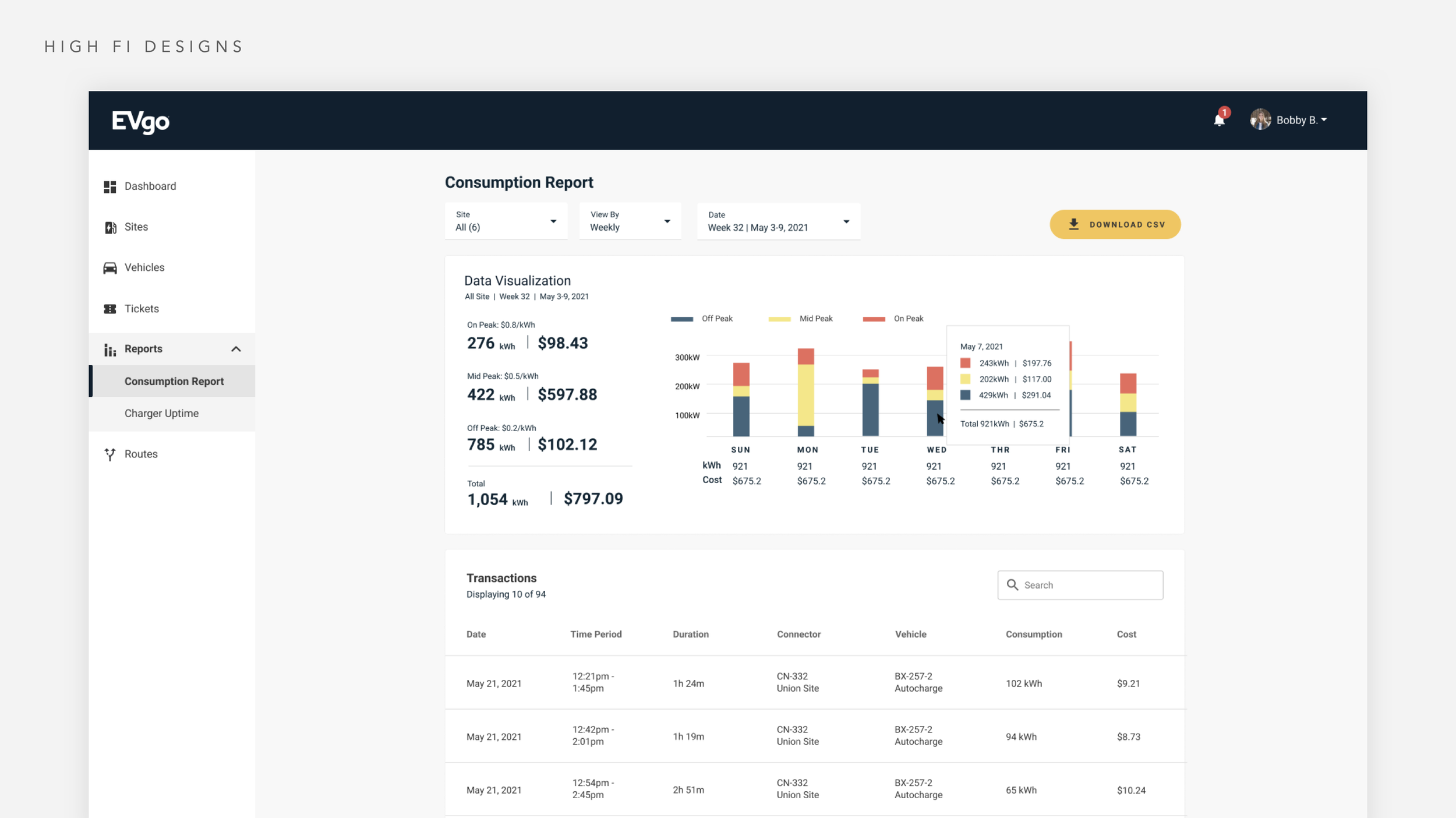Open Charger Uptime report

click(x=161, y=413)
